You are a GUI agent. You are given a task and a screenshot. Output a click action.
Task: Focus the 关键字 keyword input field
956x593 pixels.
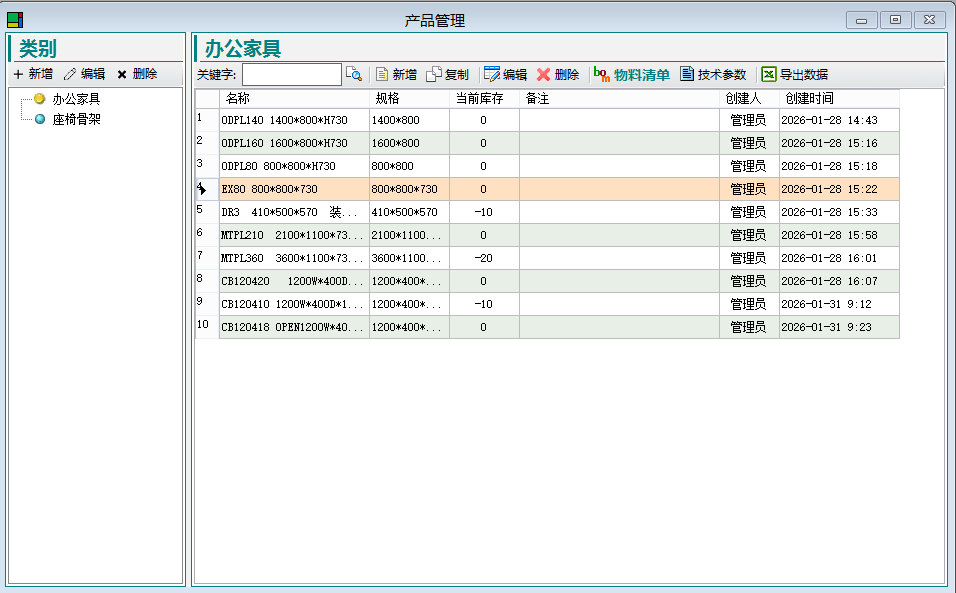coord(291,74)
